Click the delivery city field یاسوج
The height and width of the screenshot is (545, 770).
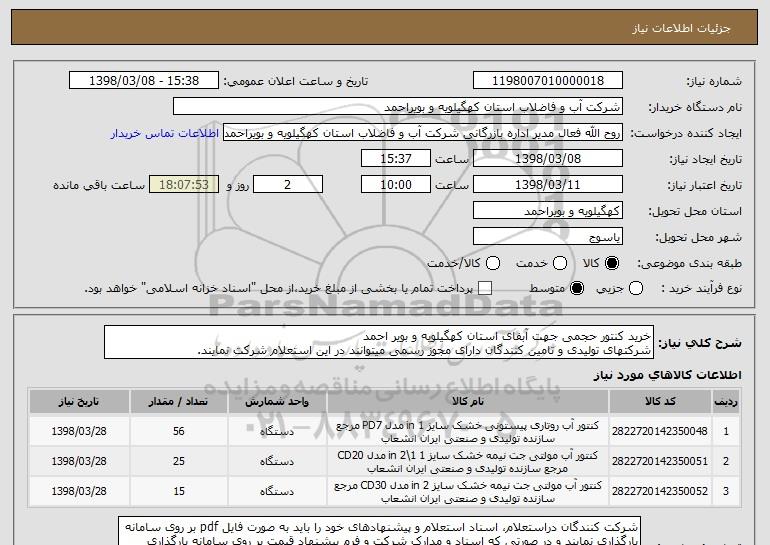click(548, 237)
